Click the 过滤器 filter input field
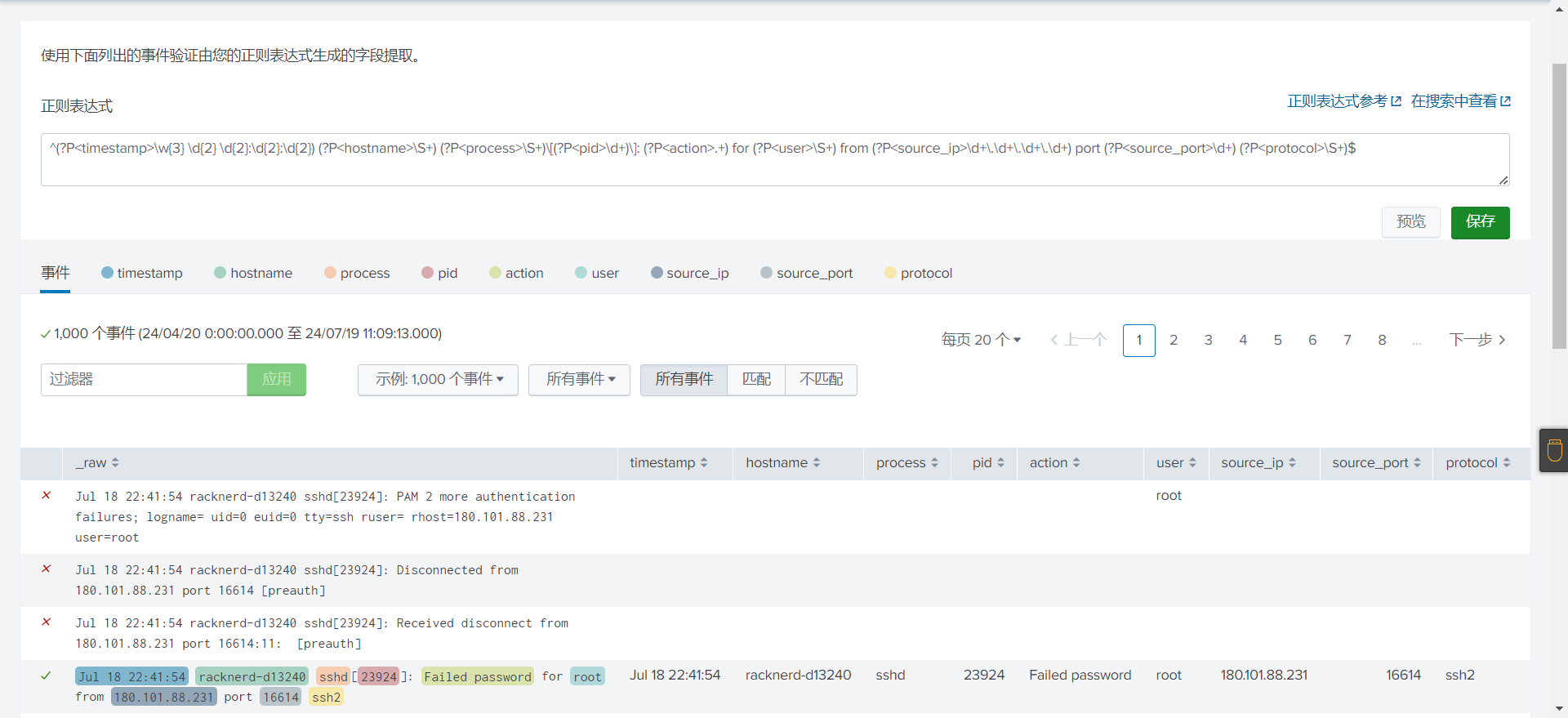The image size is (1568, 718). [144, 380]
